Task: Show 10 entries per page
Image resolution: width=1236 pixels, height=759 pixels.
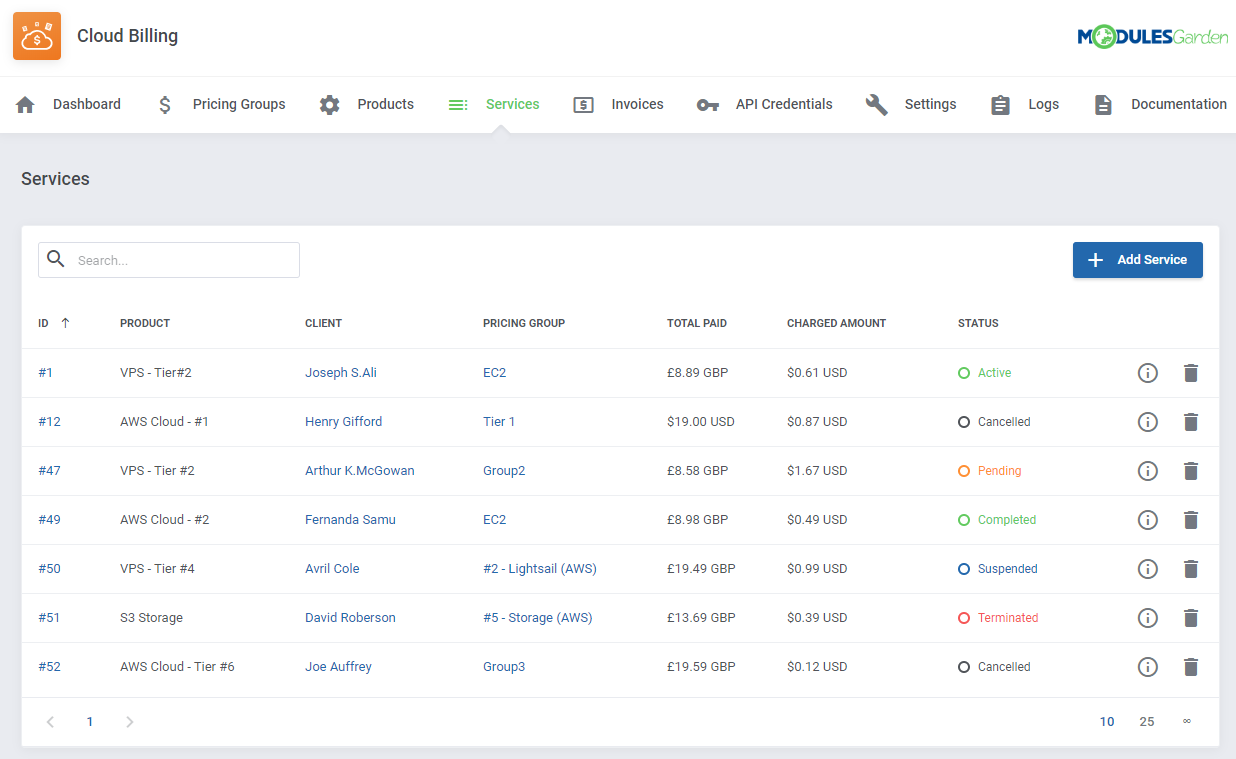Action: [x=1107, y=722]
